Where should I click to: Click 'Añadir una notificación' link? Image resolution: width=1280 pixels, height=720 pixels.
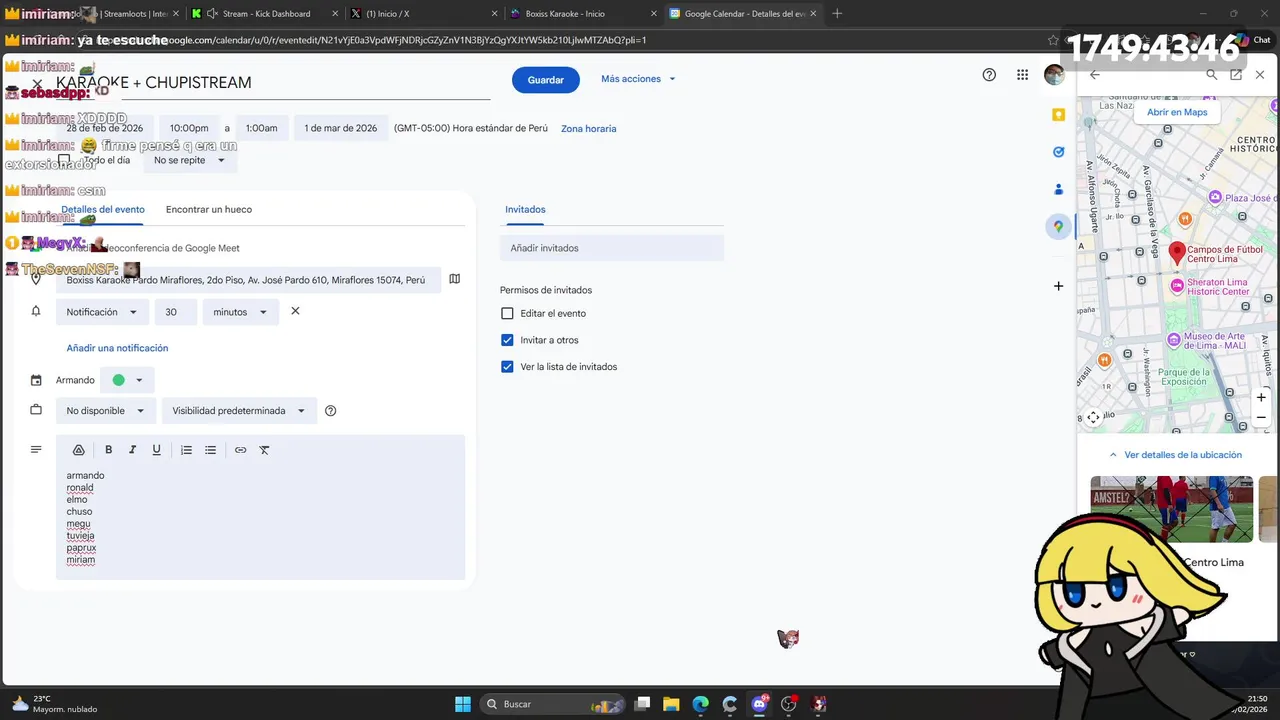tap(117, 348)
